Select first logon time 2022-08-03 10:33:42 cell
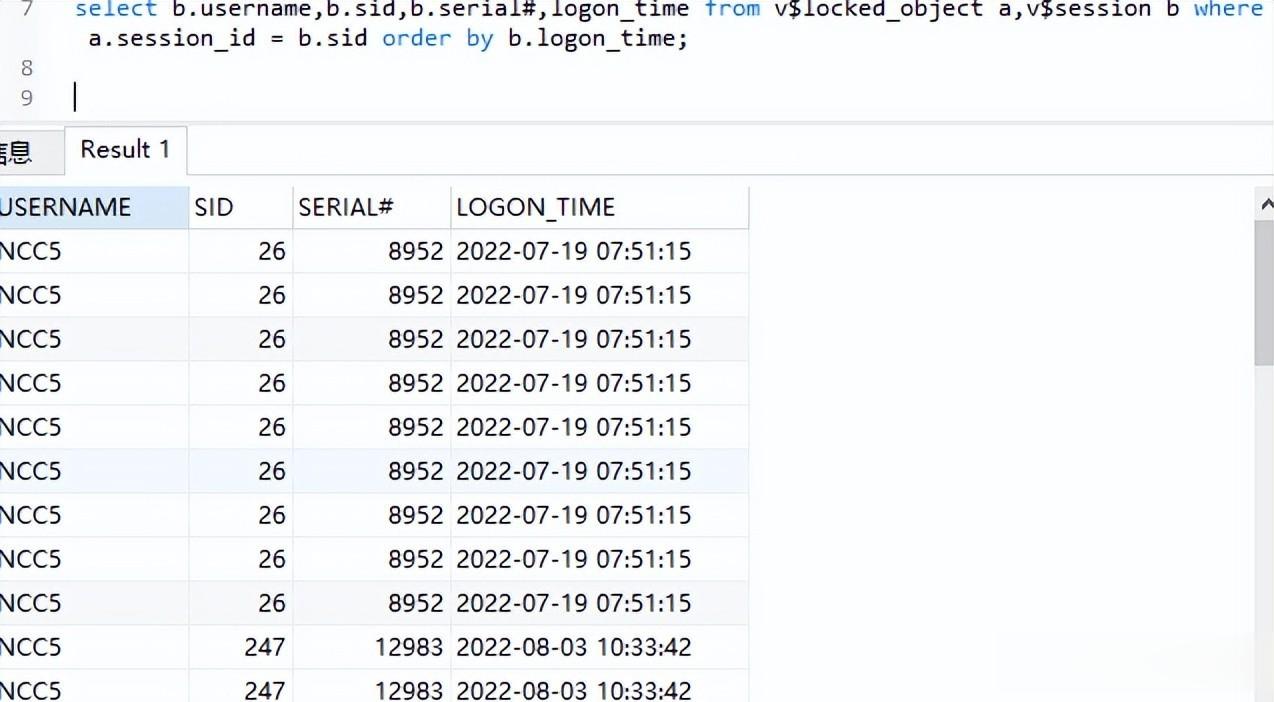 click(x=600, y=647)
